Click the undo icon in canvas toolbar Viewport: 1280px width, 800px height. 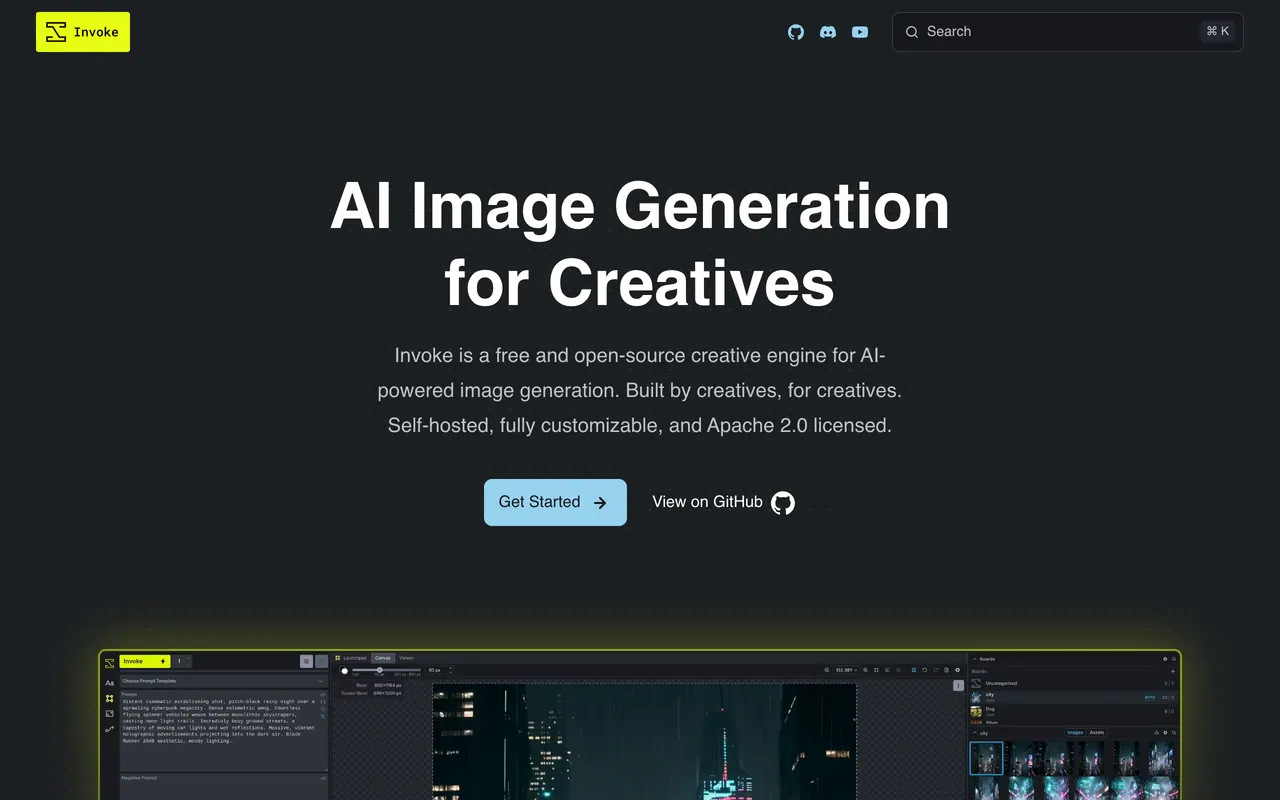click(x=925, y=670)
